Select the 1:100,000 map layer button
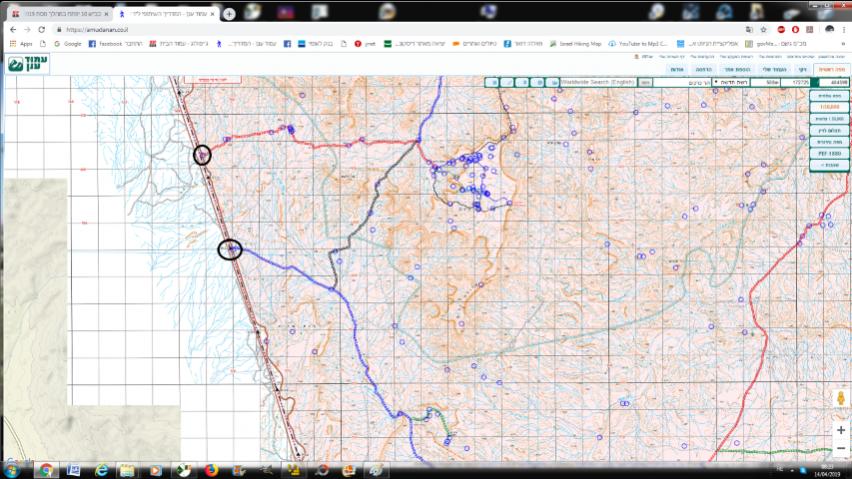 tap(829, 105)
